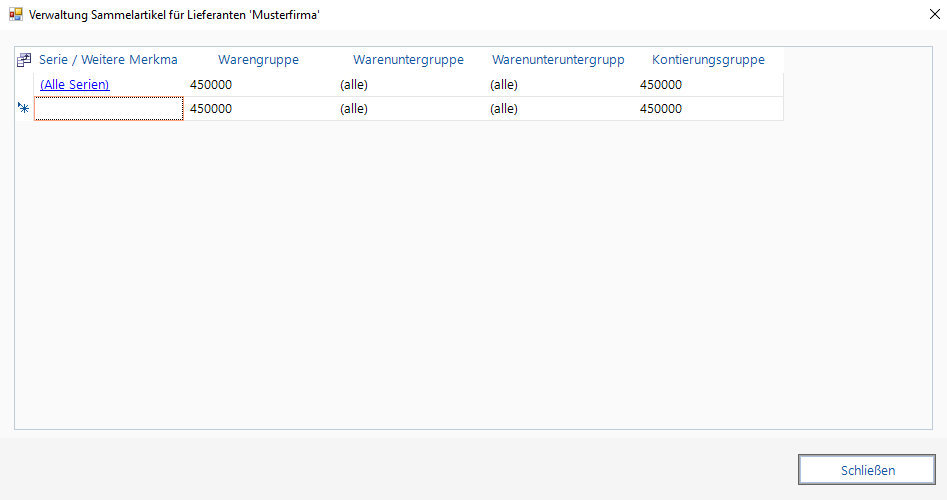Viewport: 947px width, 500px height.
Task: Click the application icon in title bar
Action: pyautogui.click(x=15, y=15)
